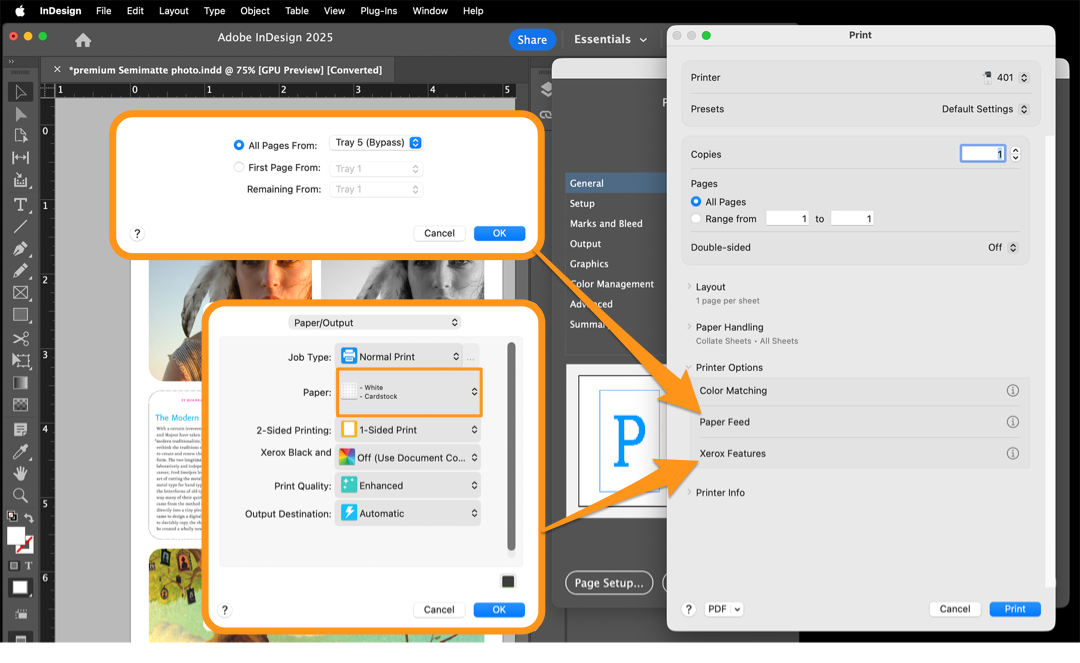
Task: Select All Pages radio in Print dialog
Action: pyautogui.click(x=696, y=202)
